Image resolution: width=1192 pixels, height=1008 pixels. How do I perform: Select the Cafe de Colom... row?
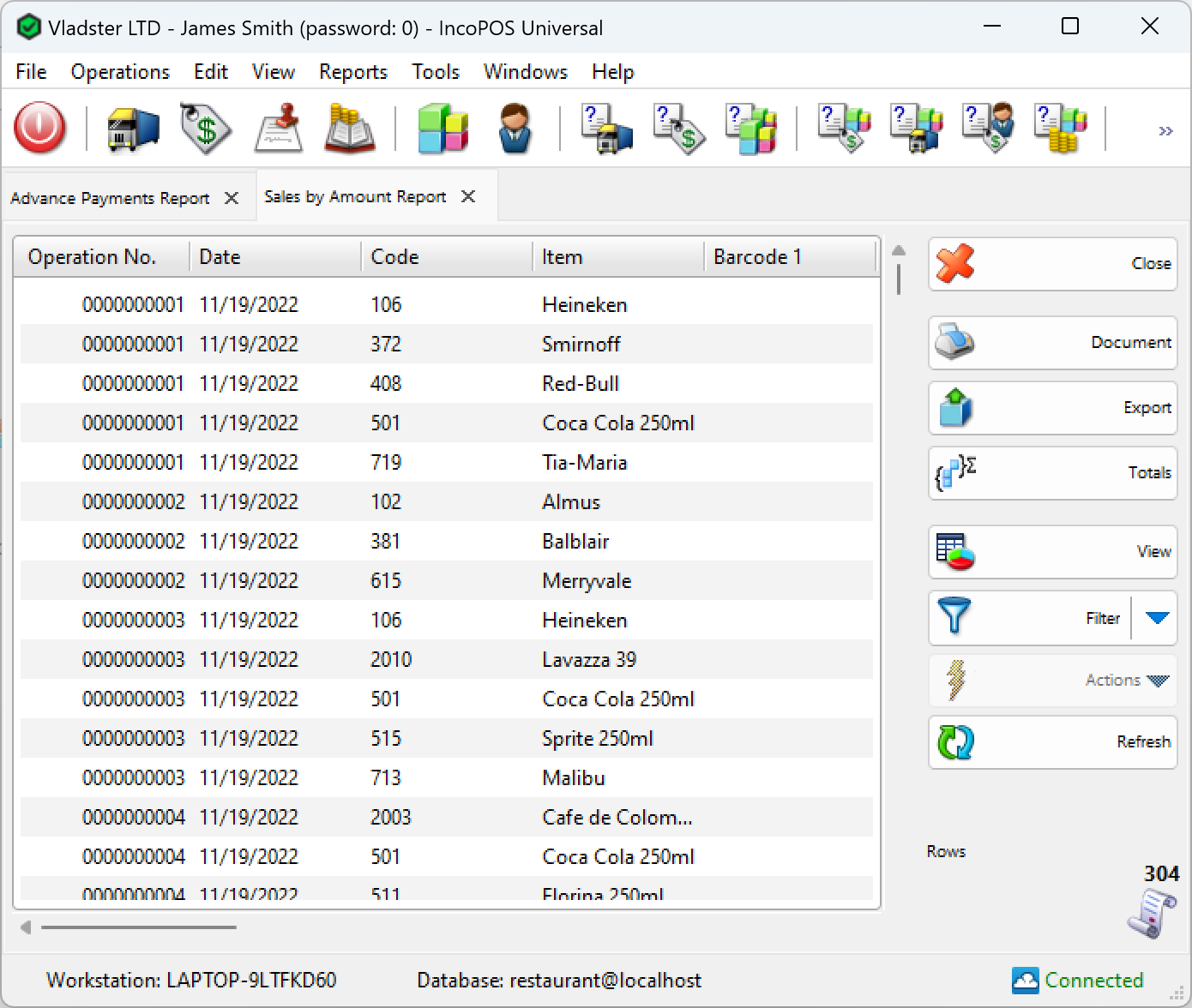447,818
